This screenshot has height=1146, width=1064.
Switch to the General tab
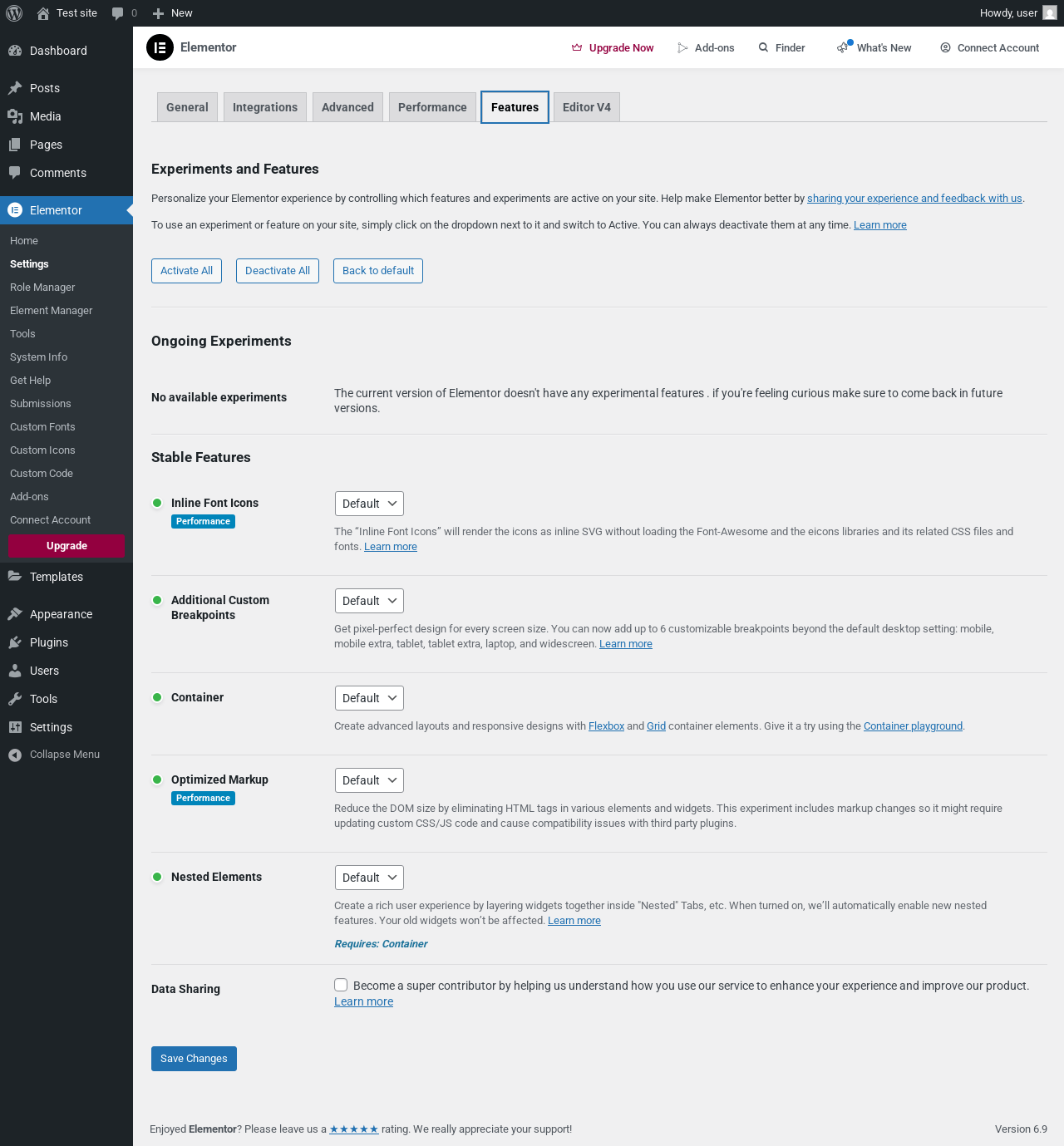tap(187, 107)
